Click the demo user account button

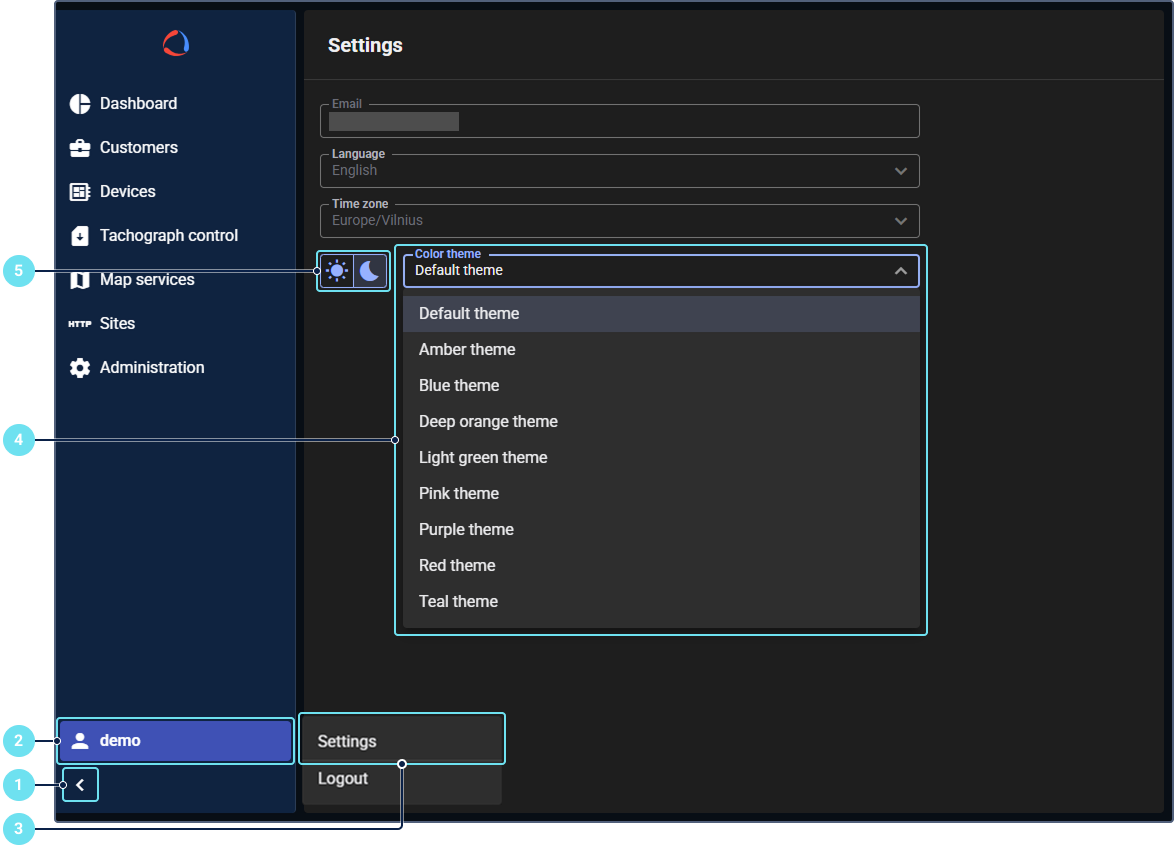click(x=176, y=741)
